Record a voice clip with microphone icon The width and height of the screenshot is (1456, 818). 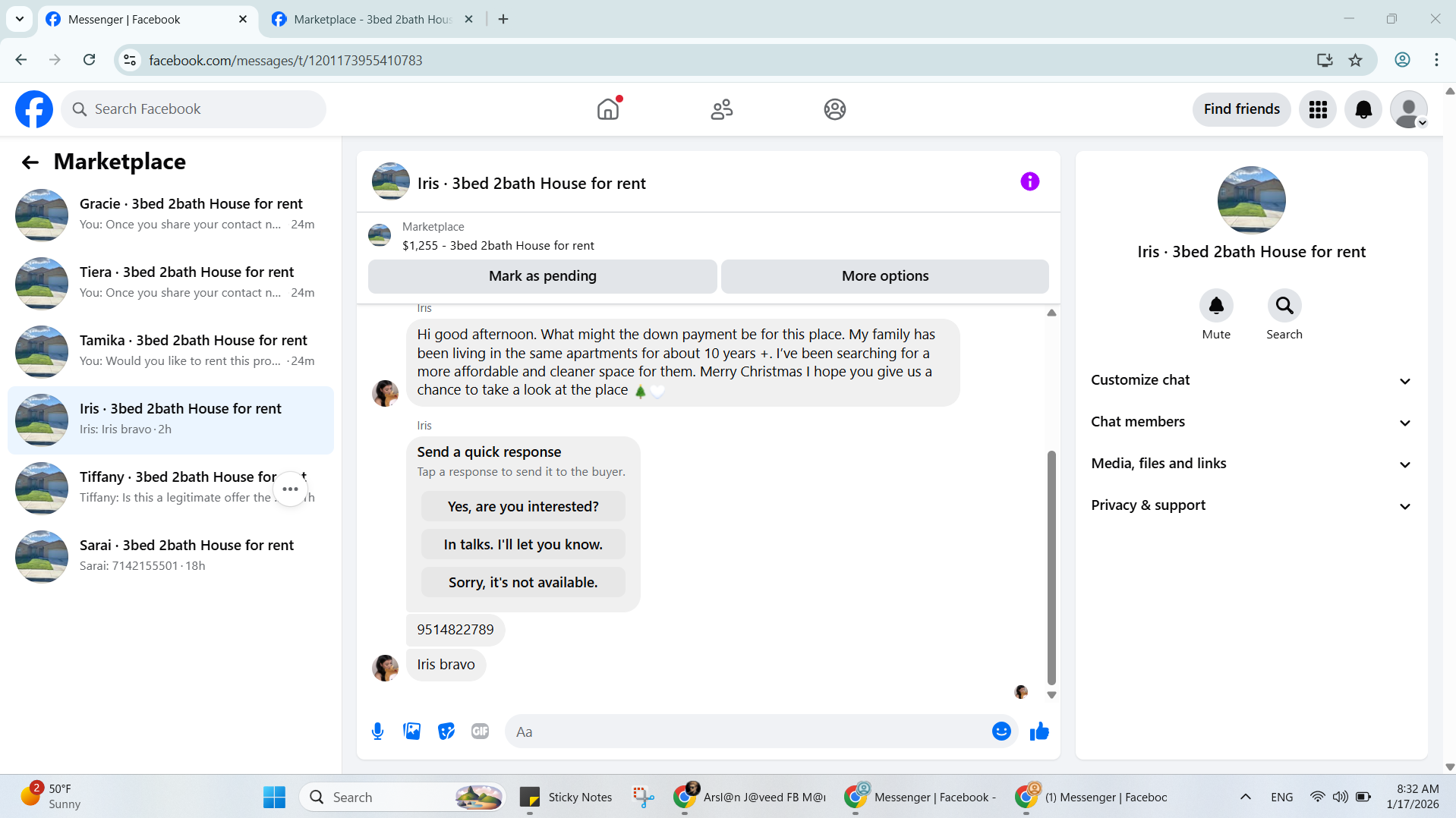pyautogui.click(x=377, y=731)
